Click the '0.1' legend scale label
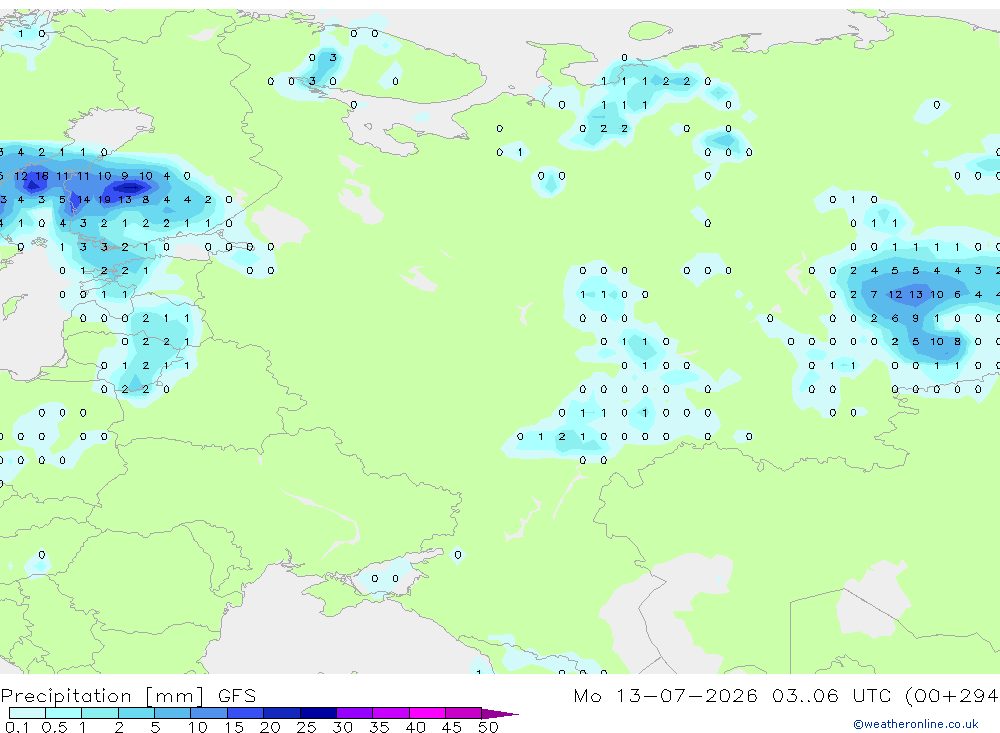 tap(17, 727)
